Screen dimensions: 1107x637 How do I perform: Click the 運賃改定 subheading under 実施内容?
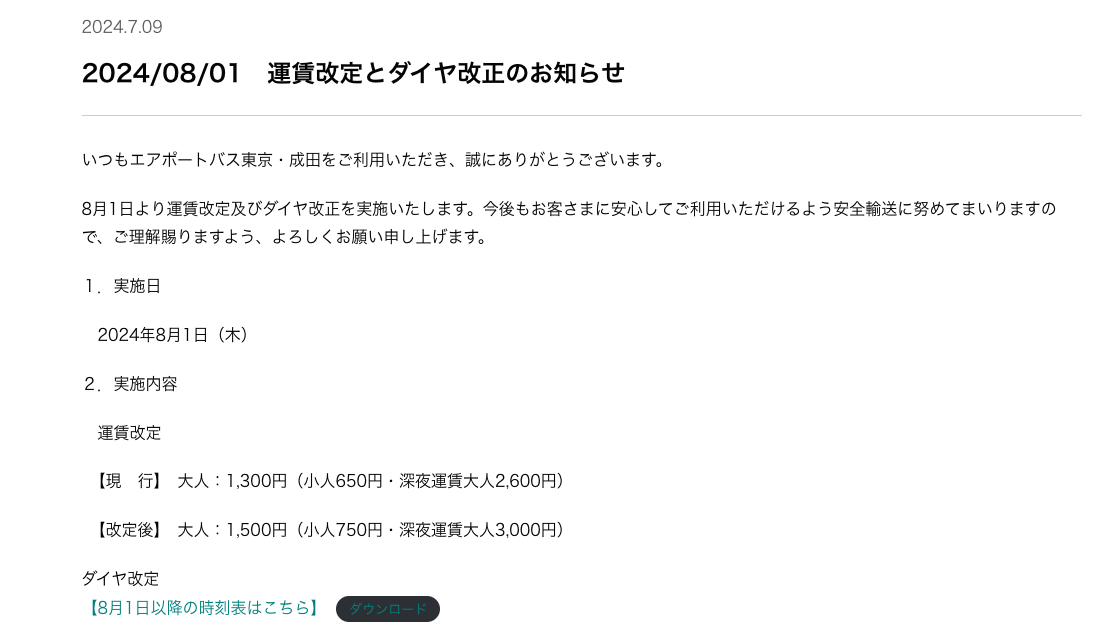[x=129, y=433]
